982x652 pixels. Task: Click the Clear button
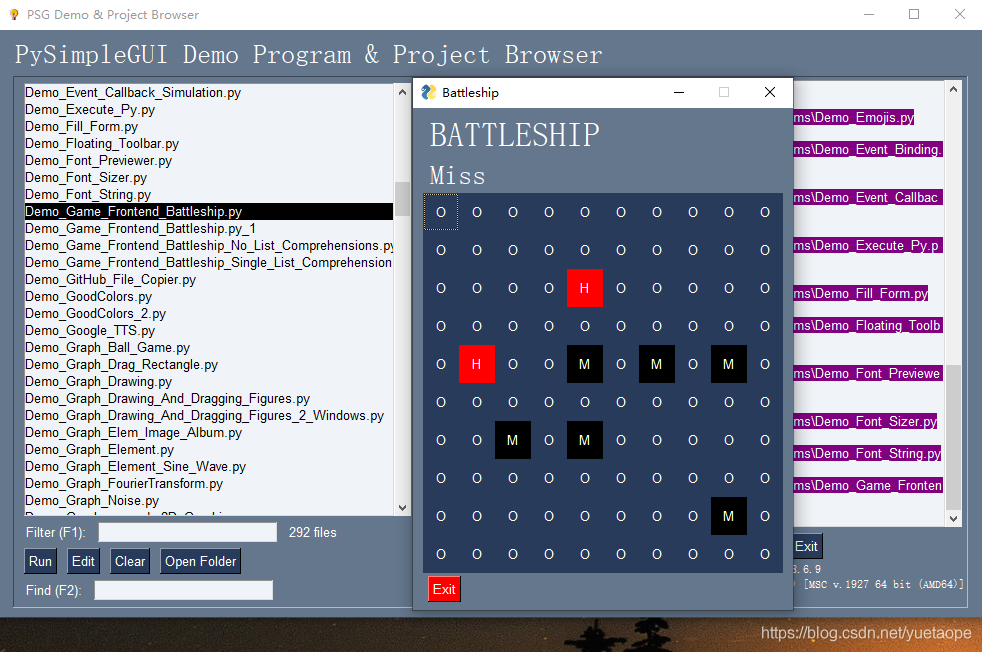(x=130, y=561)
